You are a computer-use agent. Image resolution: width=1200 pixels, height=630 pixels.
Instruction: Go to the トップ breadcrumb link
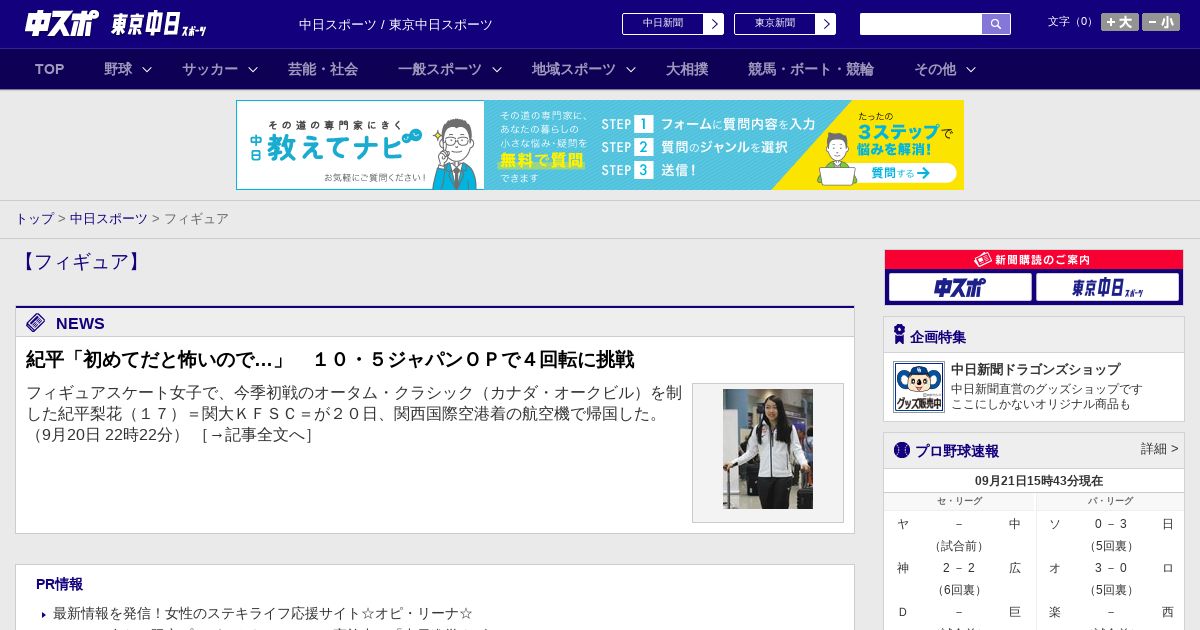[x=34, y=218]
